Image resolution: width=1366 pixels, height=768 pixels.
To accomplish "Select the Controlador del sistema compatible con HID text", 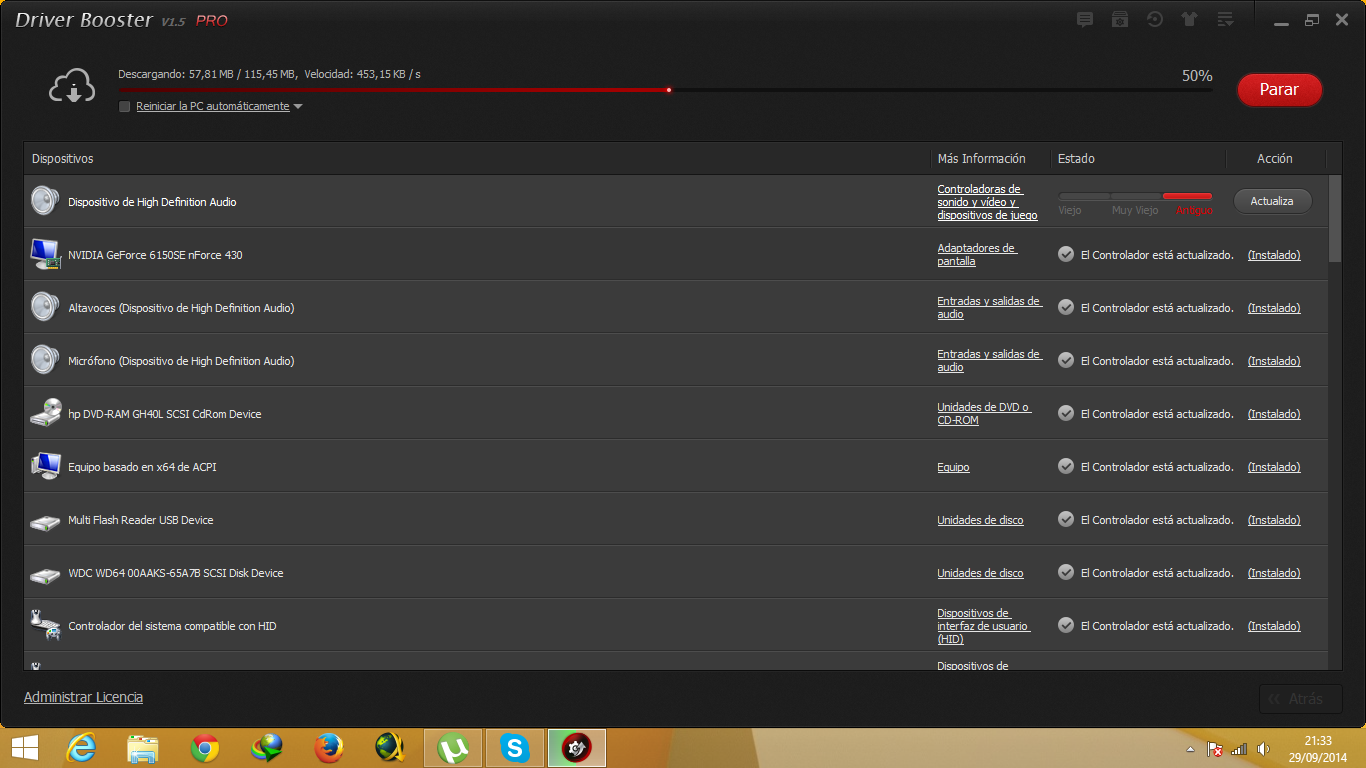I will (x=172, y=626).
